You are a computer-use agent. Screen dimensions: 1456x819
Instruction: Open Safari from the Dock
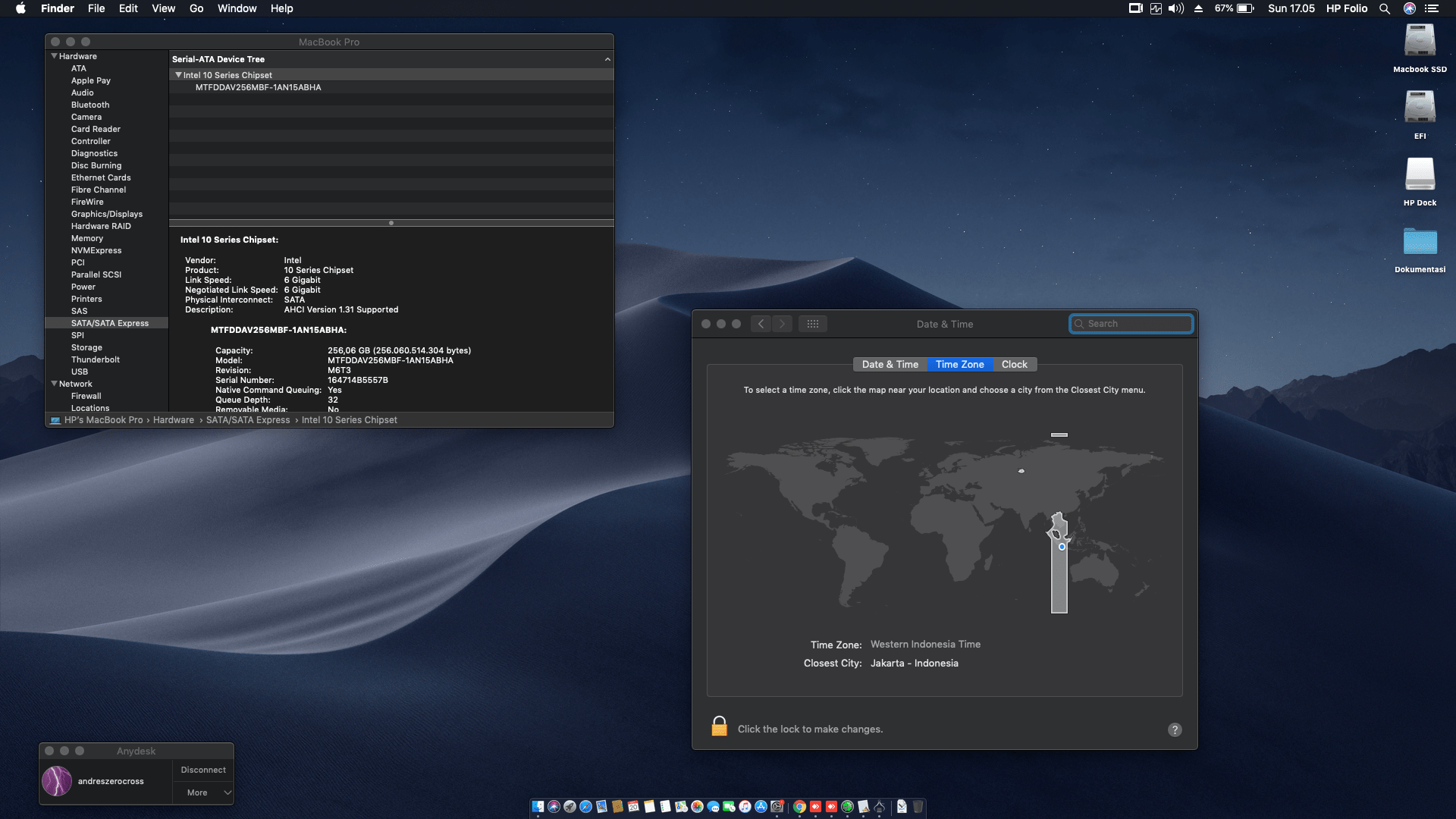coord(585,807)
